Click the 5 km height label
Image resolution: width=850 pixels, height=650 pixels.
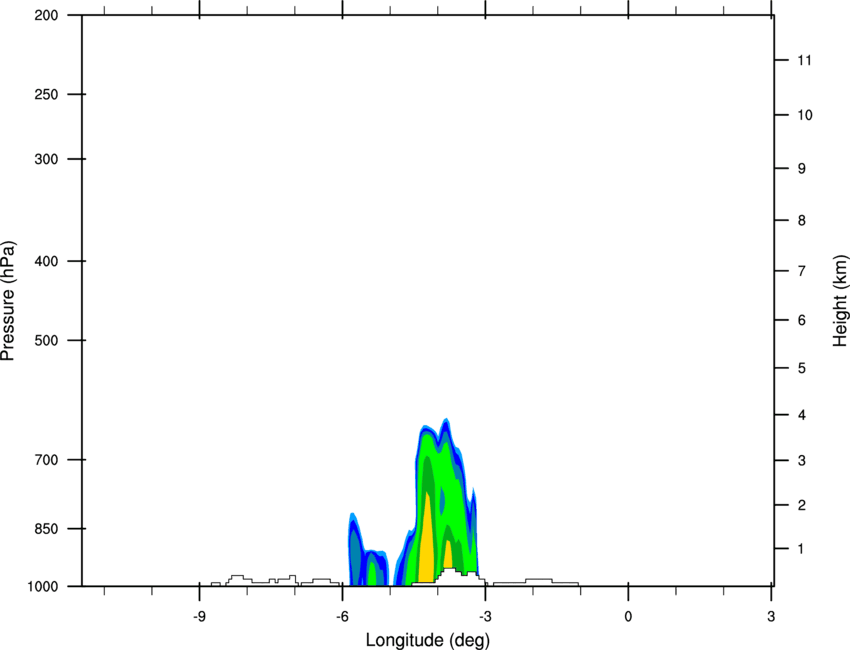pos(802,368)
